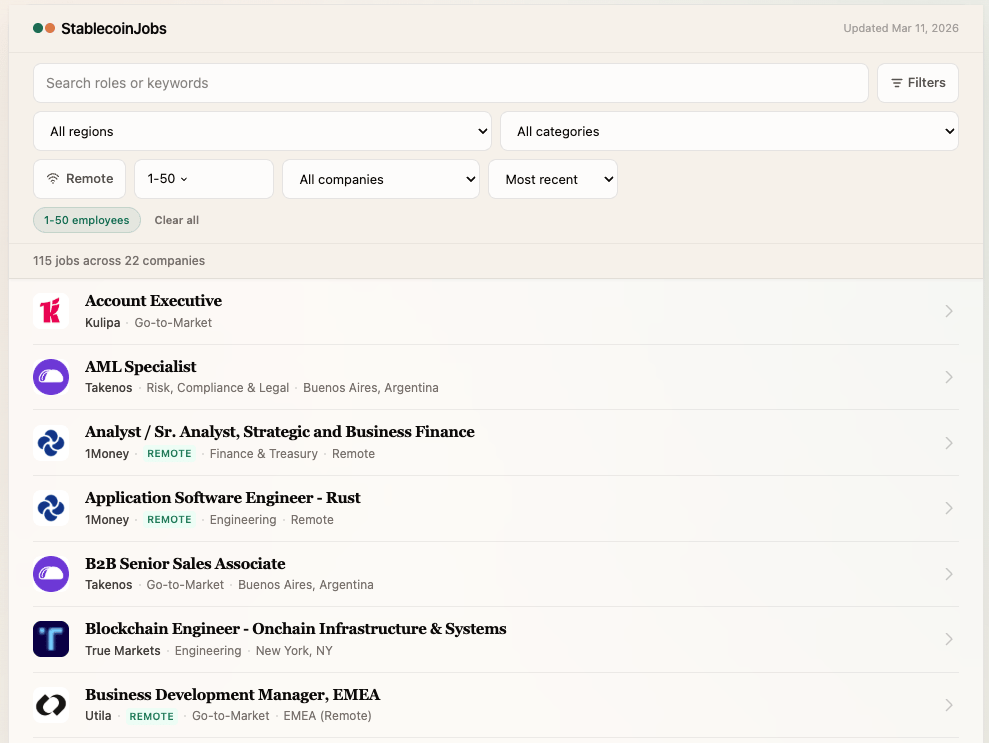Click chevron on Application Software Engineer row

pyautogui.click(x=949, y=508)
